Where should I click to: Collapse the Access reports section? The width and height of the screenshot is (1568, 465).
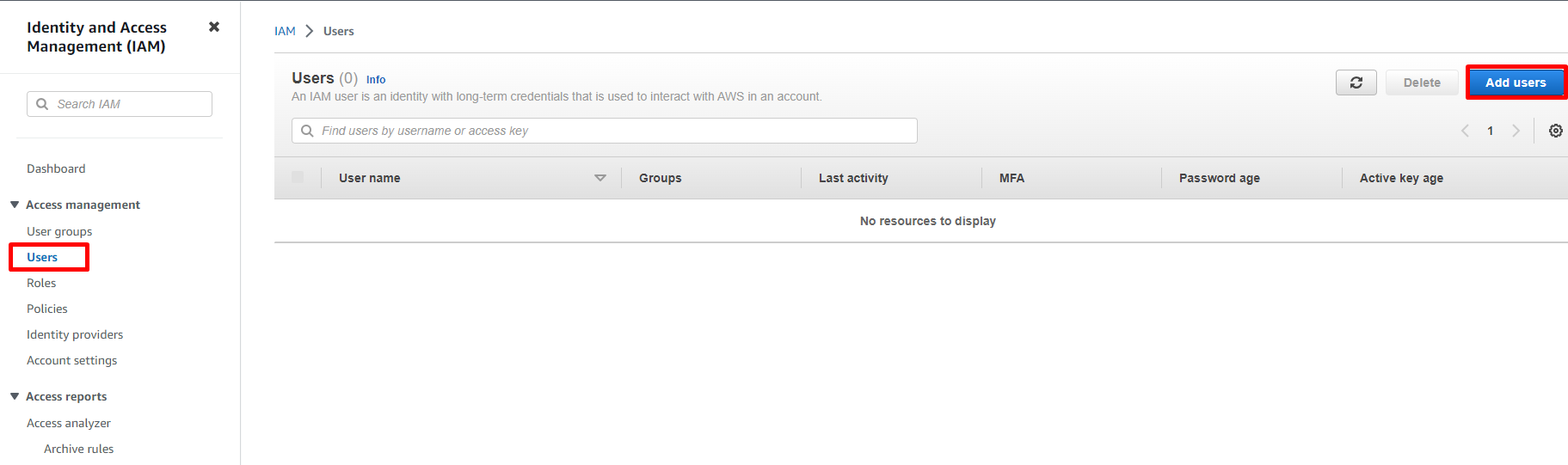(15, 396)
